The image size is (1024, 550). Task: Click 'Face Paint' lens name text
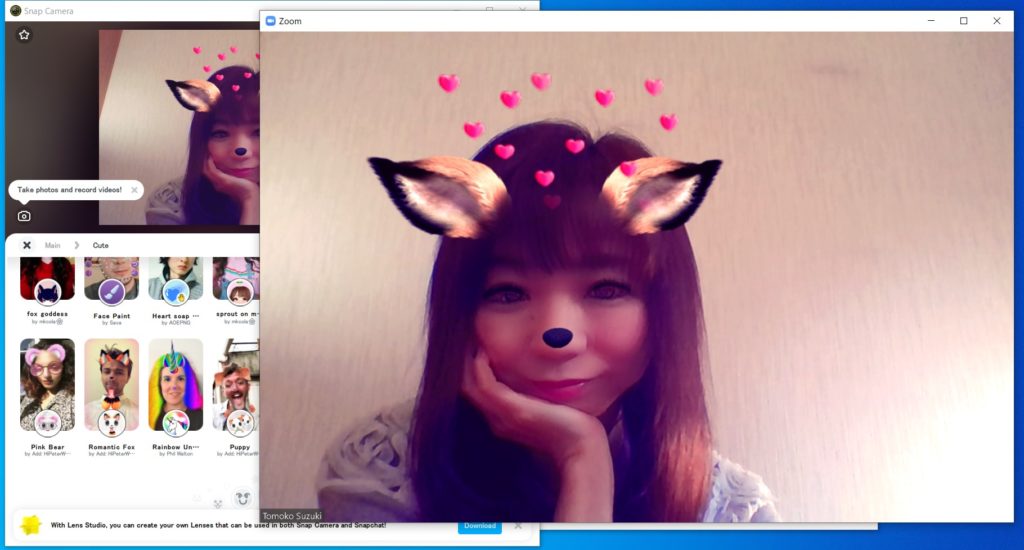point(112,316)
